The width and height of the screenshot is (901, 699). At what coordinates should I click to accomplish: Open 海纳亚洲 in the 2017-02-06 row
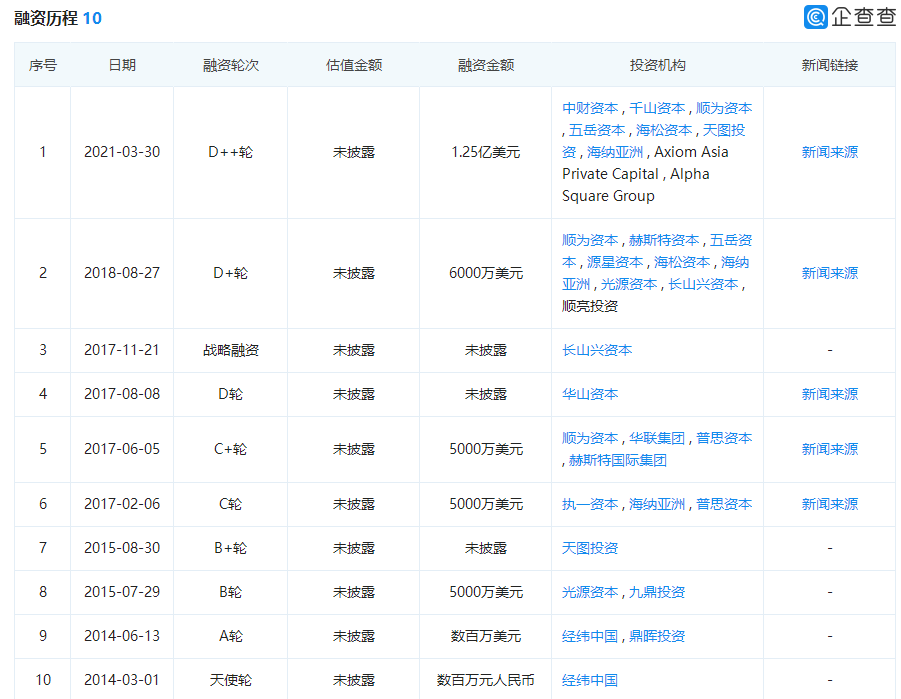pyautogui.click(x=657, y=504)
